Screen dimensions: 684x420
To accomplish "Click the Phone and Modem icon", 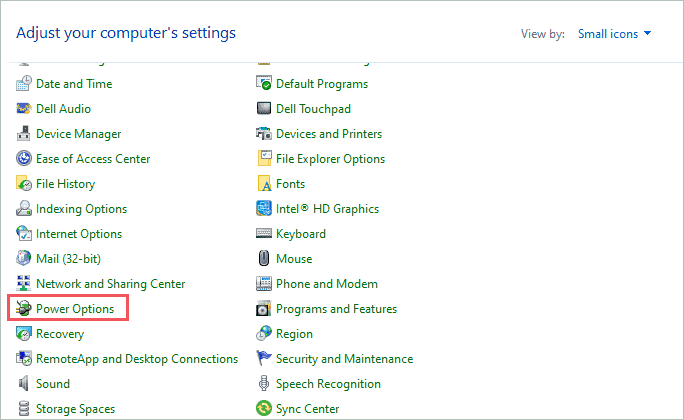I will pyautogui.click(x=263, y=283).
